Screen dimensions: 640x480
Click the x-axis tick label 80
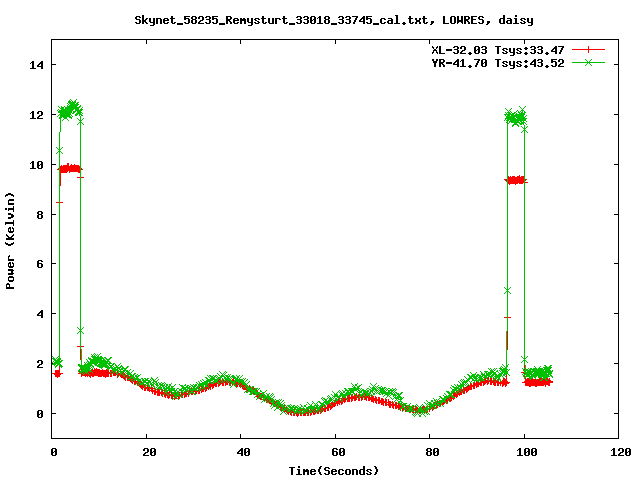[433, 452]
